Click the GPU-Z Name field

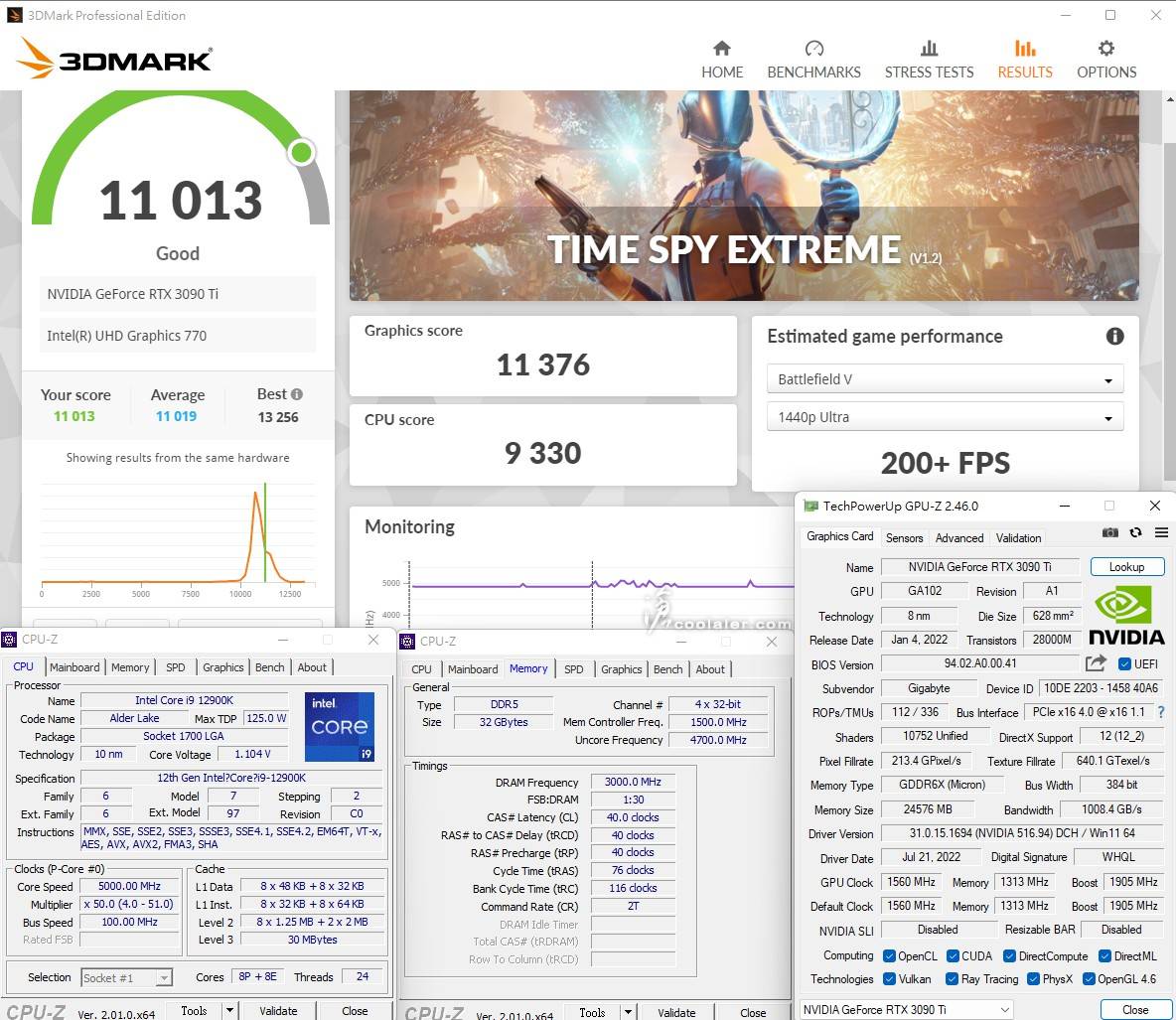click(979, 566)
